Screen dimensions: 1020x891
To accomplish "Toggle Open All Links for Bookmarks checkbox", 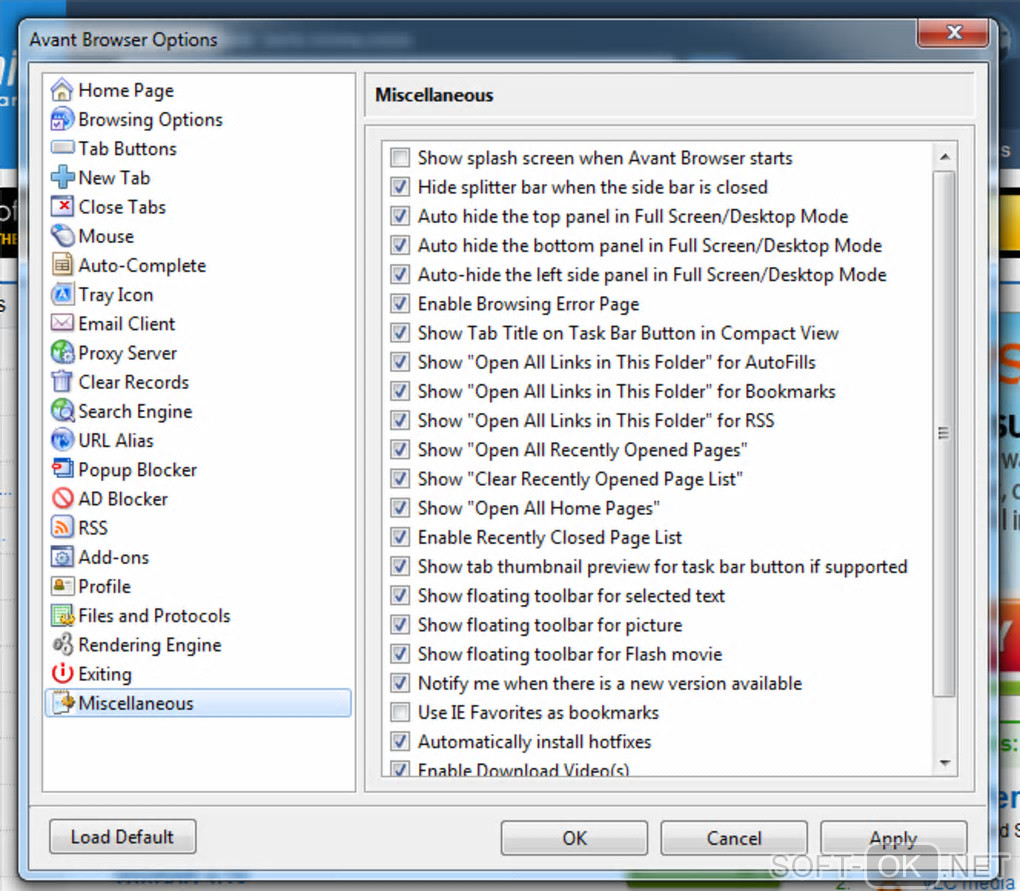I will 399,391.
